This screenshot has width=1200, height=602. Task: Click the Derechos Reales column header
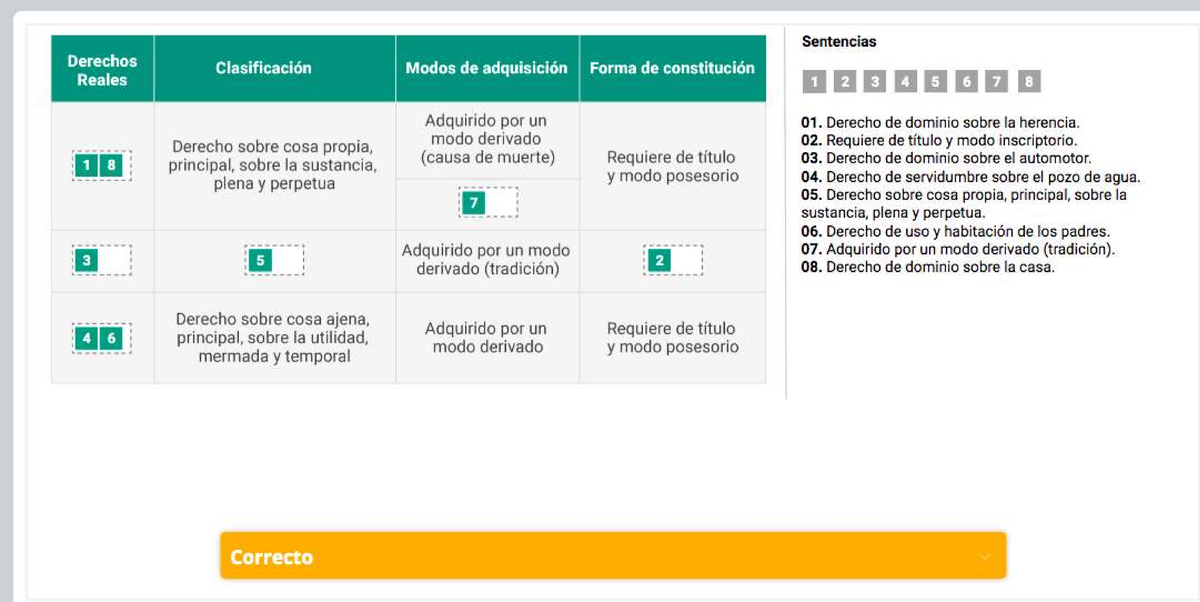point(101,67)
